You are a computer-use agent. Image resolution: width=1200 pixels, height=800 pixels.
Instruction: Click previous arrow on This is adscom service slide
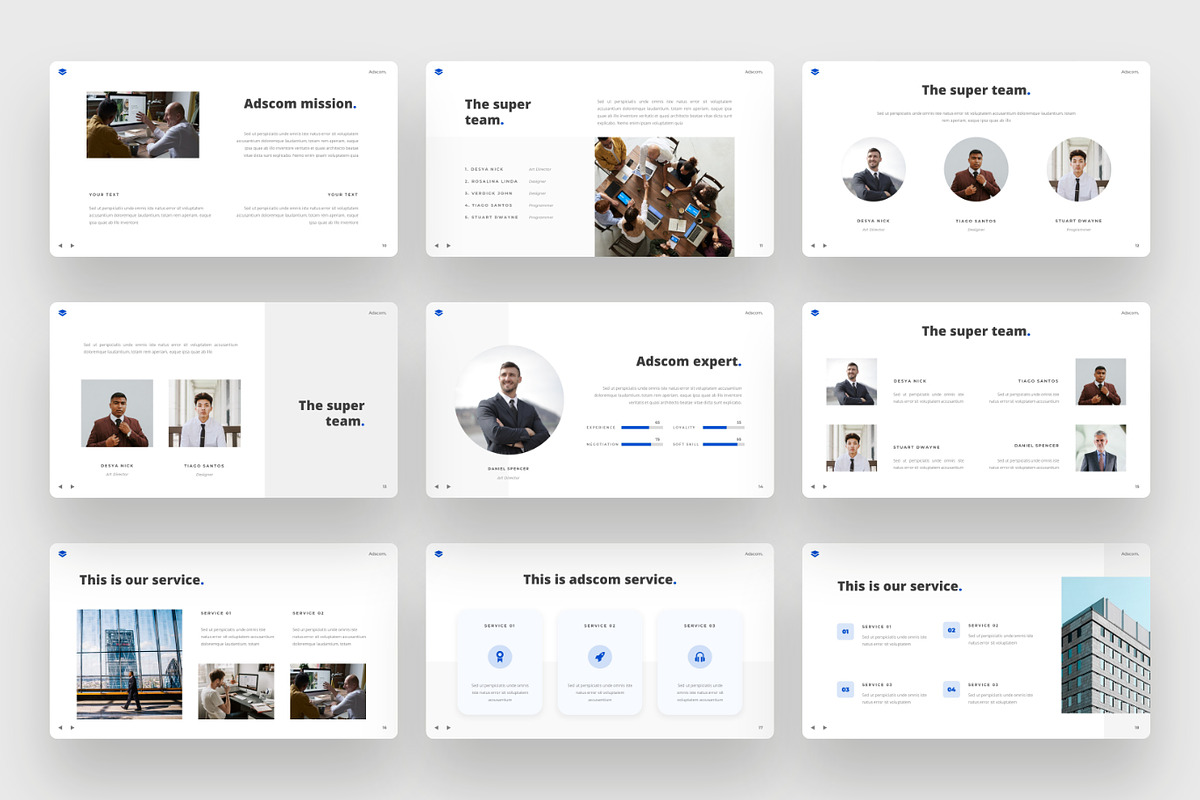click(x=436, y=727)
